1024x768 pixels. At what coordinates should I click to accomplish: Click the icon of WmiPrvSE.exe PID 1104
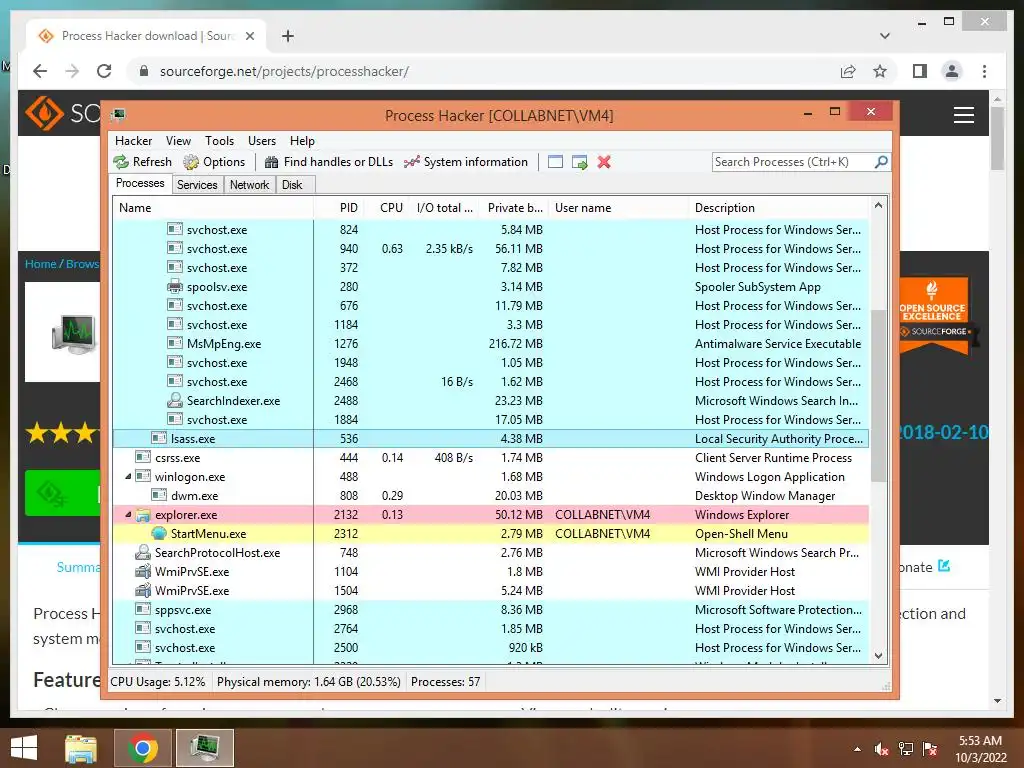click(x=143, y=571)
